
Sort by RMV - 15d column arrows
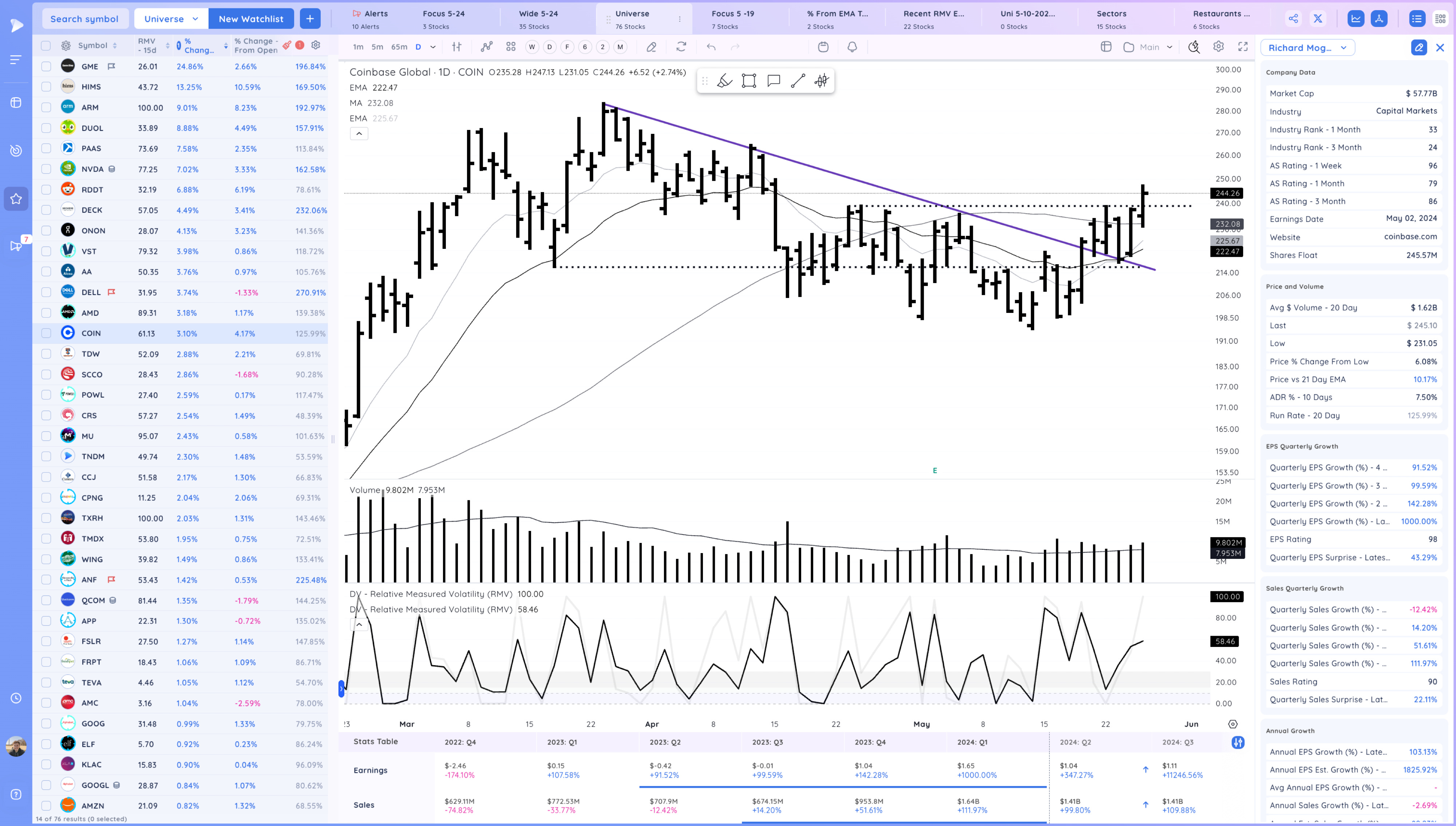(x=167, y=46)
